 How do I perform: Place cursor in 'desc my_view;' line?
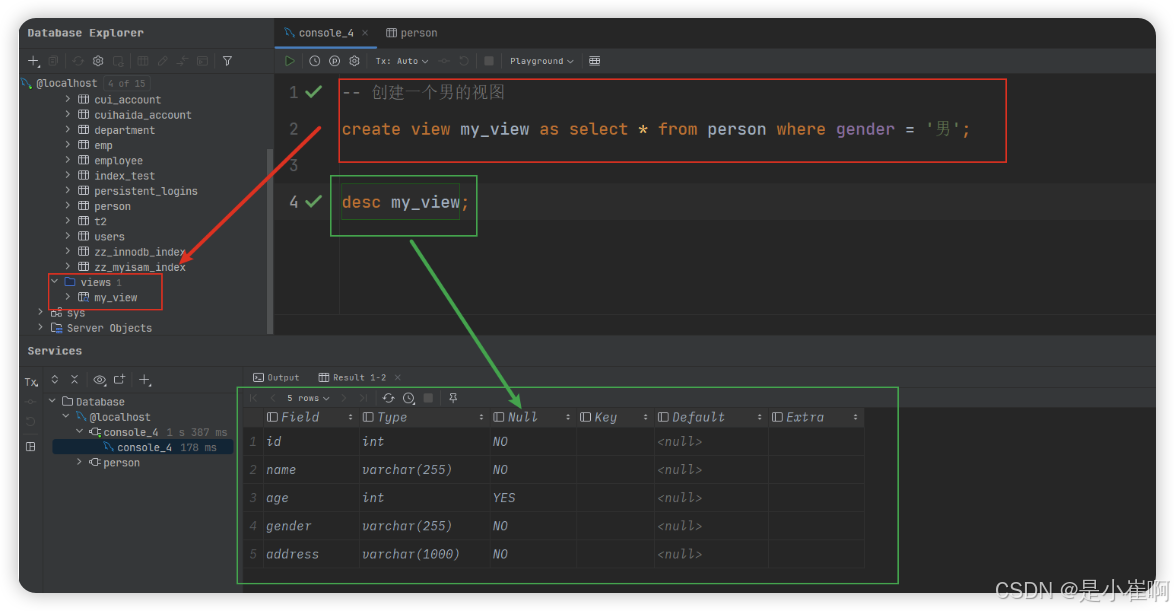click(405, 202)
